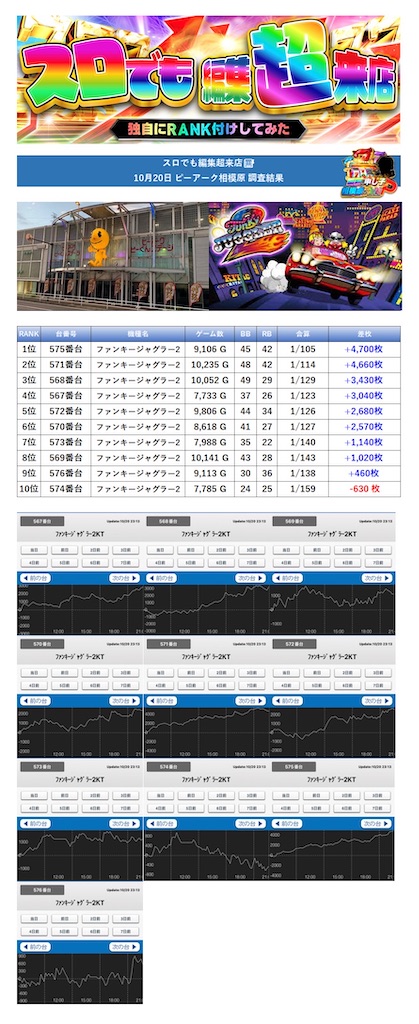Select 7日前 in the 571番台 panel
Screen dimensions: 419x1024
coord(251,685)
